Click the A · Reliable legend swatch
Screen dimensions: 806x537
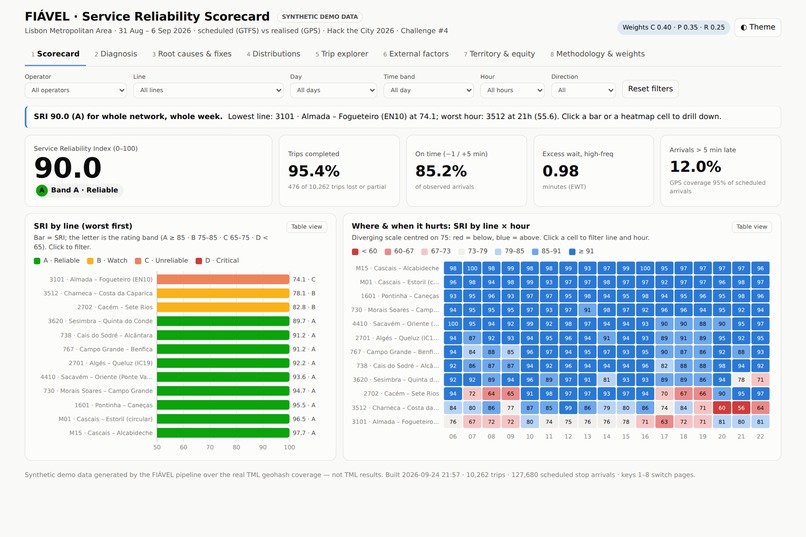pyautogui.click(x=37, y=261)
